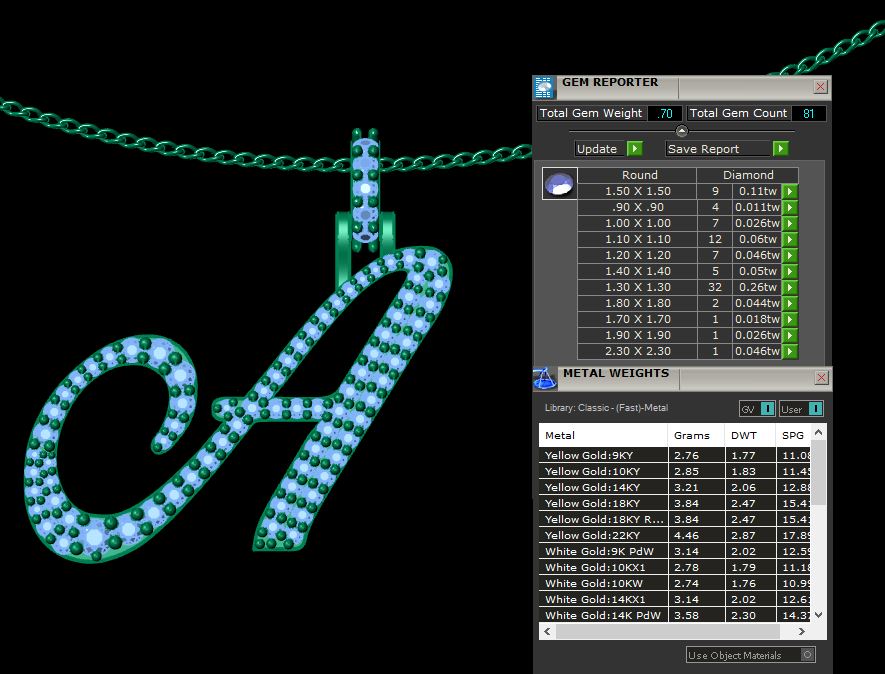
Task: Toggle Use Object Materials option
Action: pyautogui.click(x=751, y=655)
